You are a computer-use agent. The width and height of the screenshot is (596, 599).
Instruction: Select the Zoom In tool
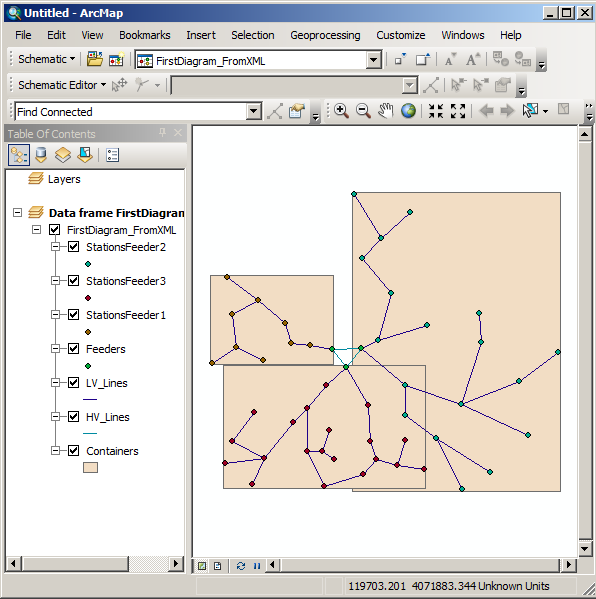tap(341, 111)
